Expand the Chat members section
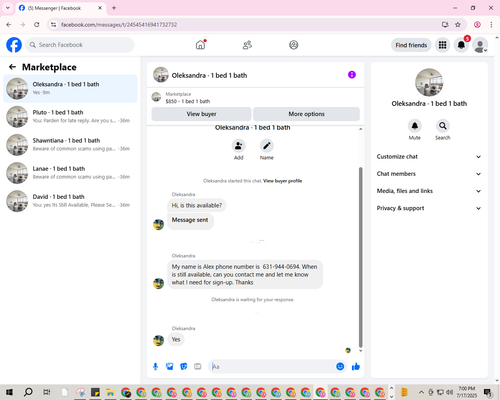The height and width of the screenshot is (400, 500). pos(429,174)
